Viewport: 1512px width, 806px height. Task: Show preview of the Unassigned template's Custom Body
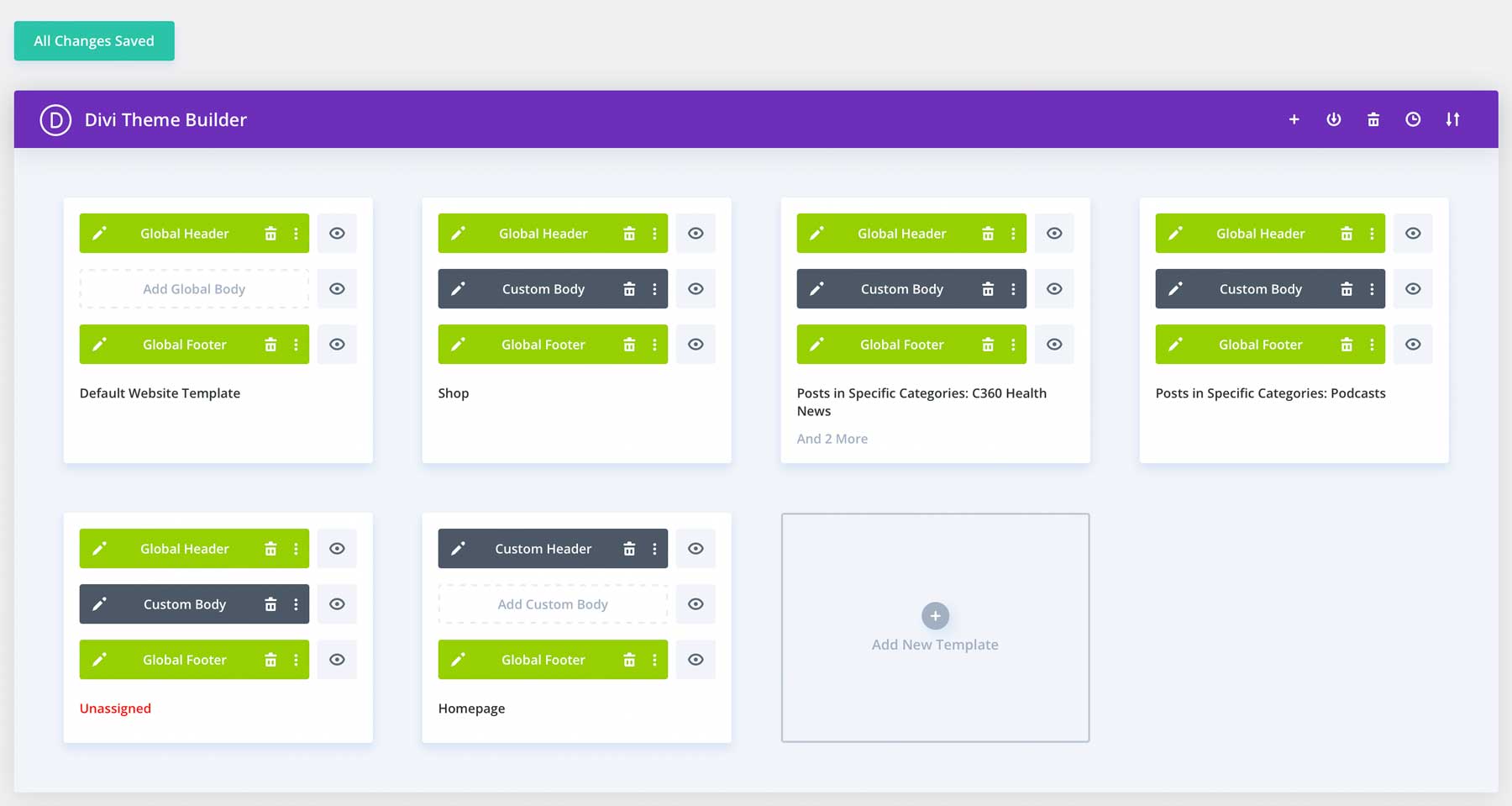pos(337,603)
